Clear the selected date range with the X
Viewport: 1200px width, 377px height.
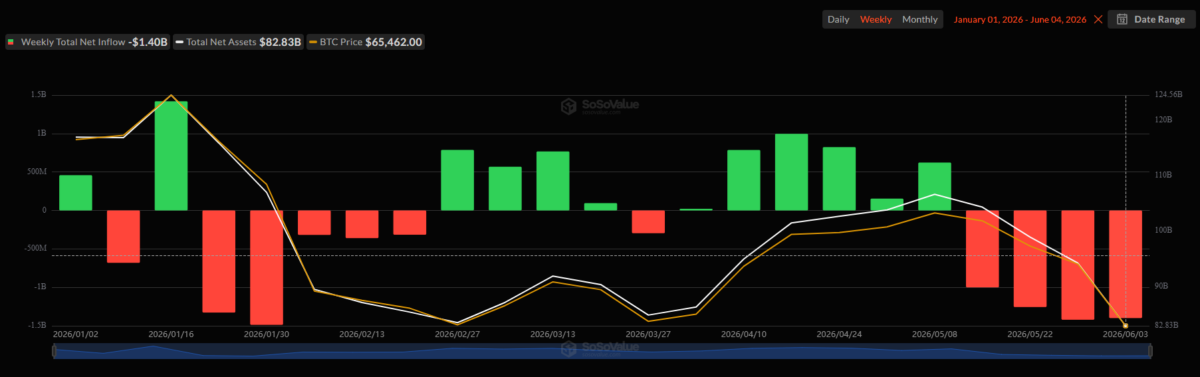point(1098,19)
